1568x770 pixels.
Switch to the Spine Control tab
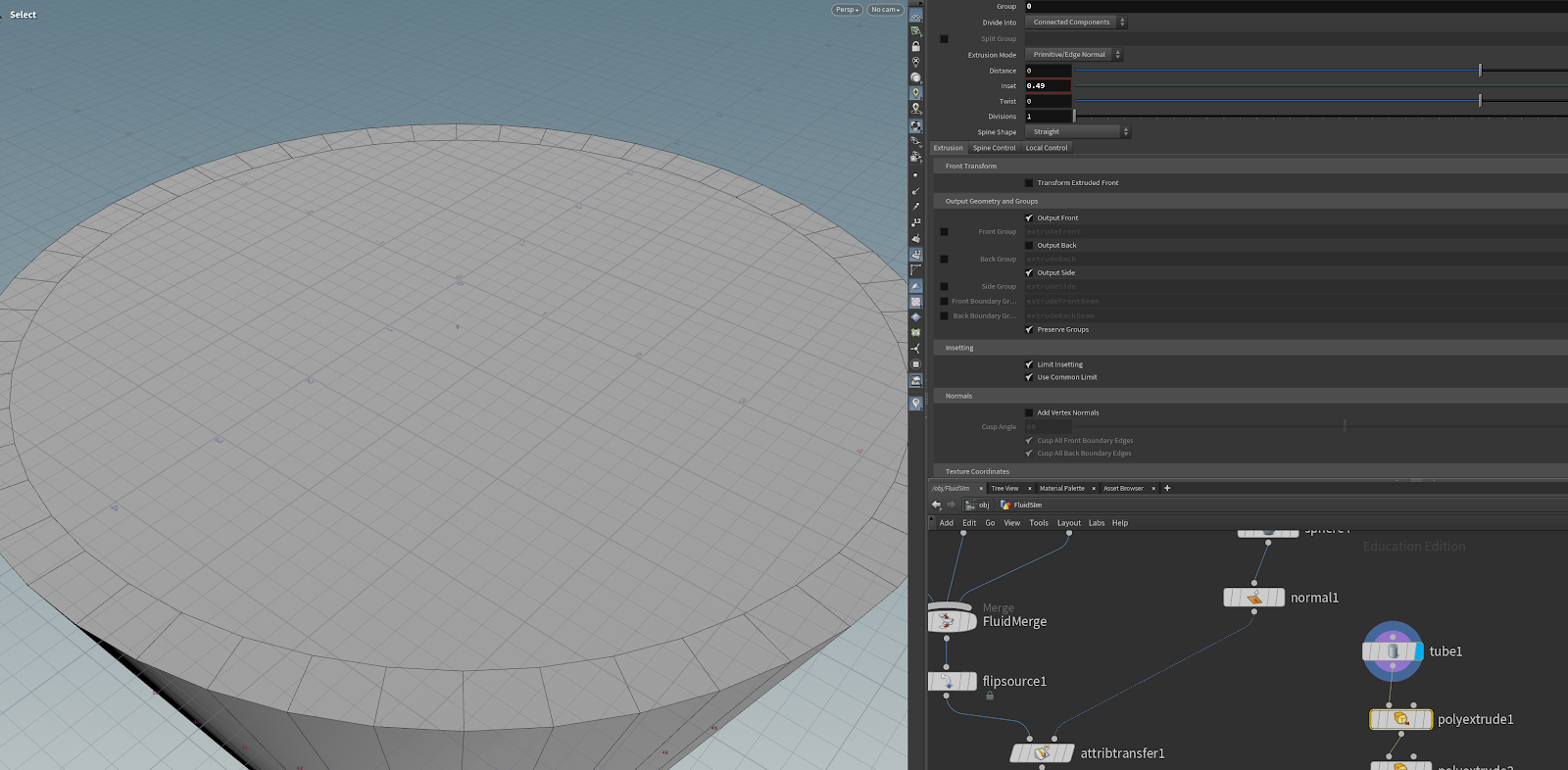tap(994, 148)
